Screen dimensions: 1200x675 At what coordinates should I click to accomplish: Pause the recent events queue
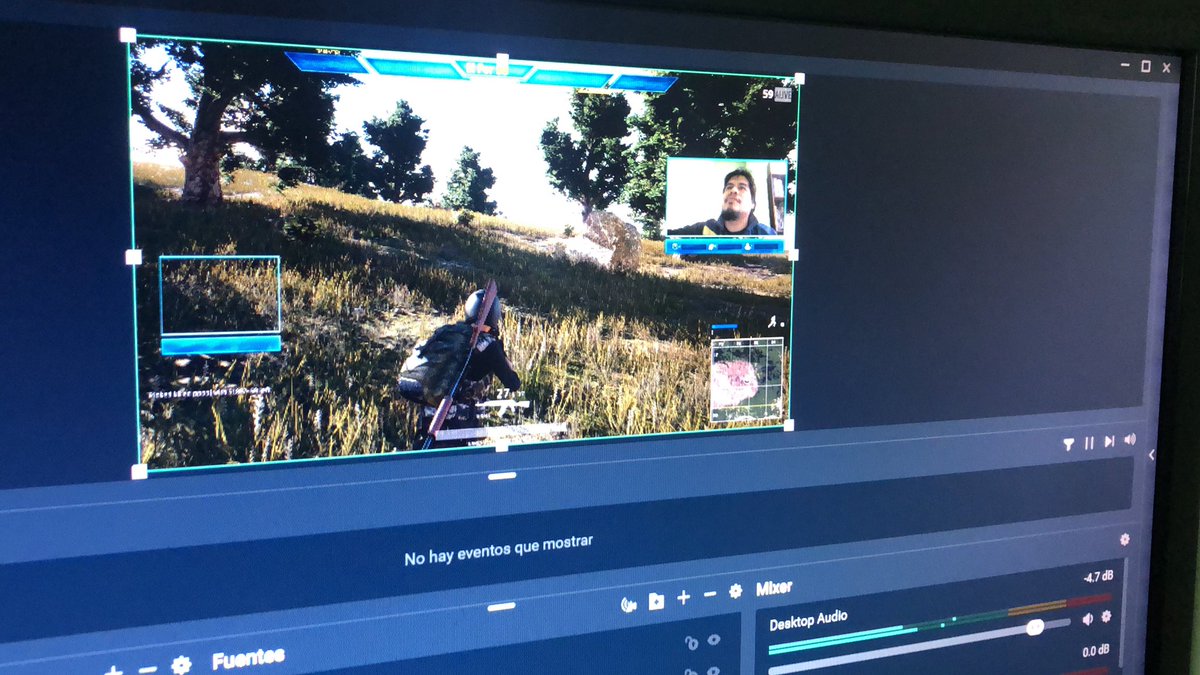[x=1089, y=442]
